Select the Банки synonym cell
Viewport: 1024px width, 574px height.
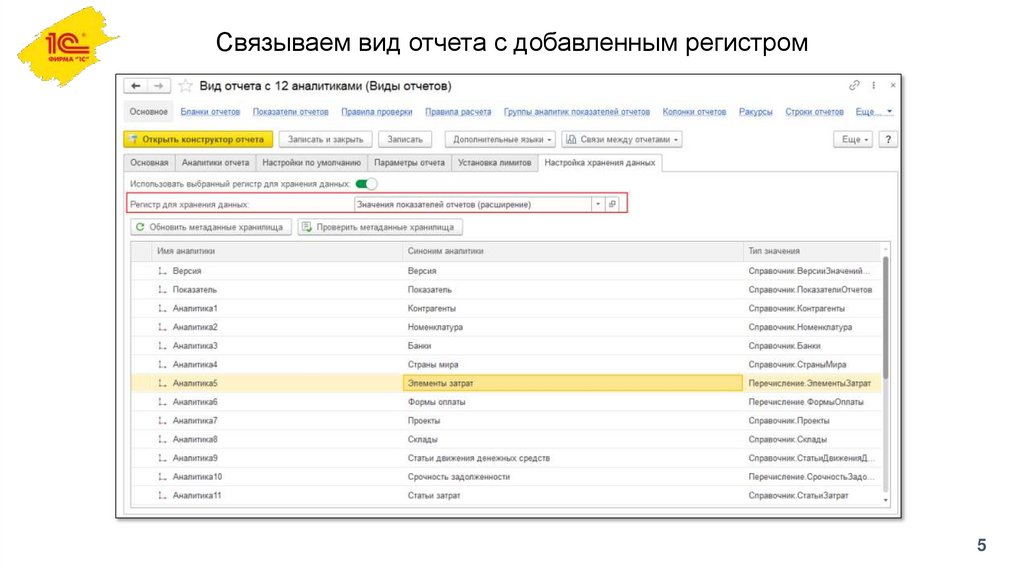[573, 346]
